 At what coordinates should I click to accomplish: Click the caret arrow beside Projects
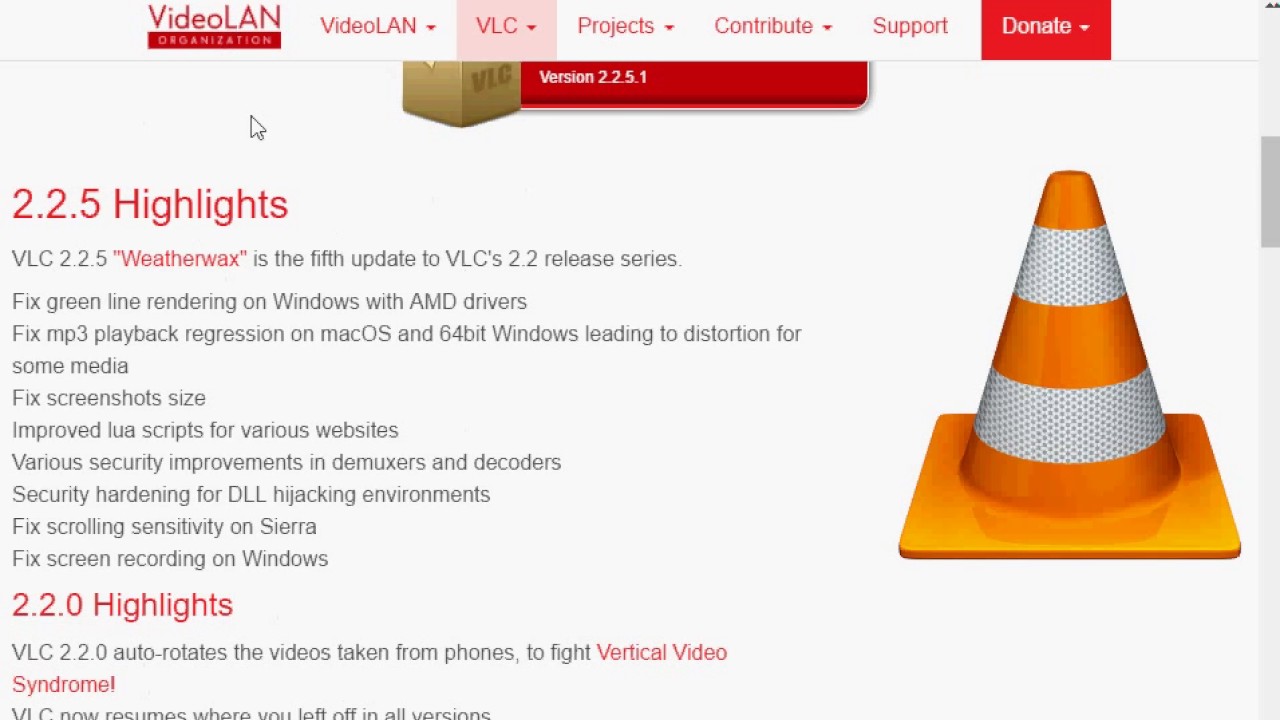pyautogui.click(x=669, y=27)
